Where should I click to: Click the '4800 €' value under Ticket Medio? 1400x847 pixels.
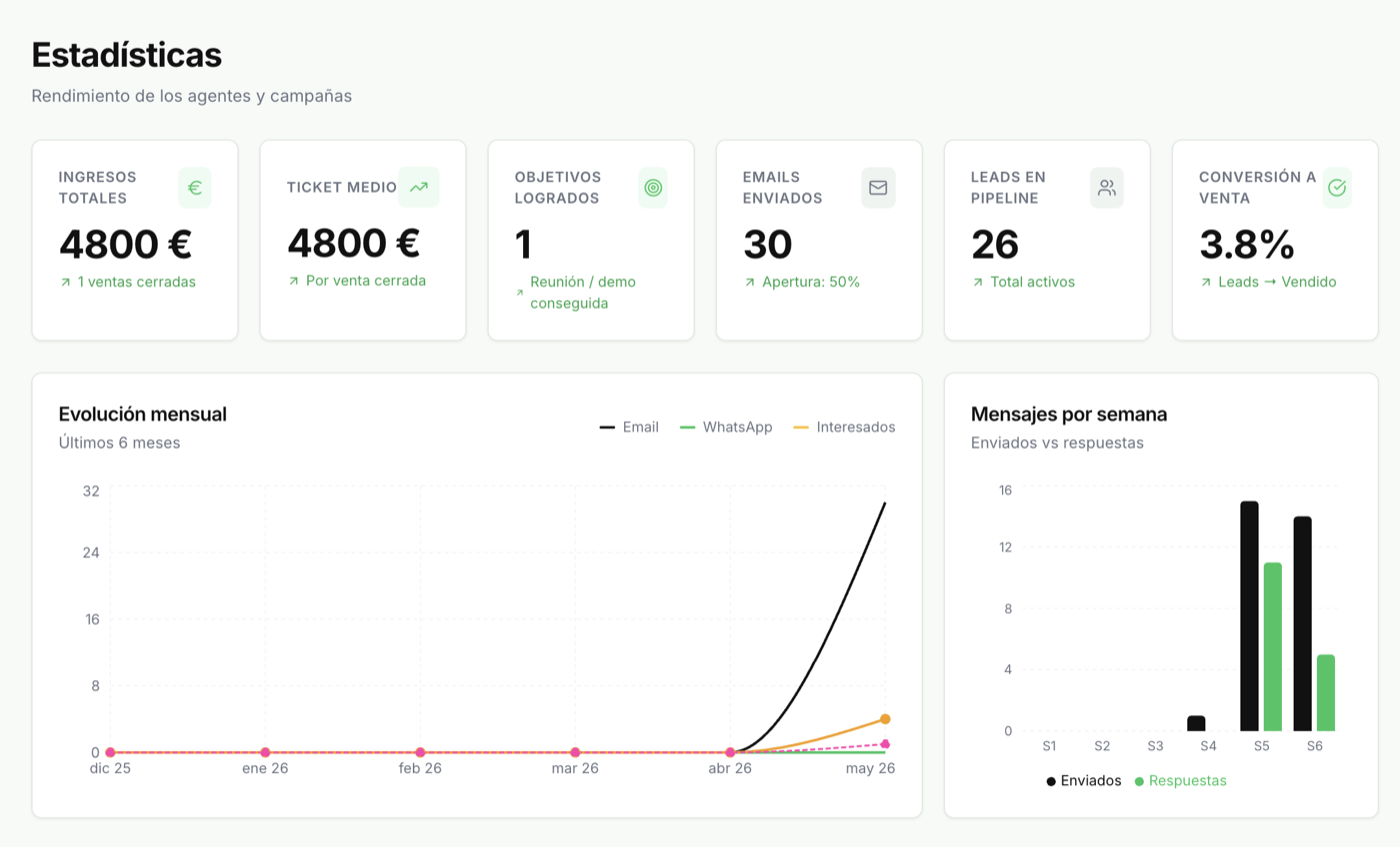pos(353,243)
